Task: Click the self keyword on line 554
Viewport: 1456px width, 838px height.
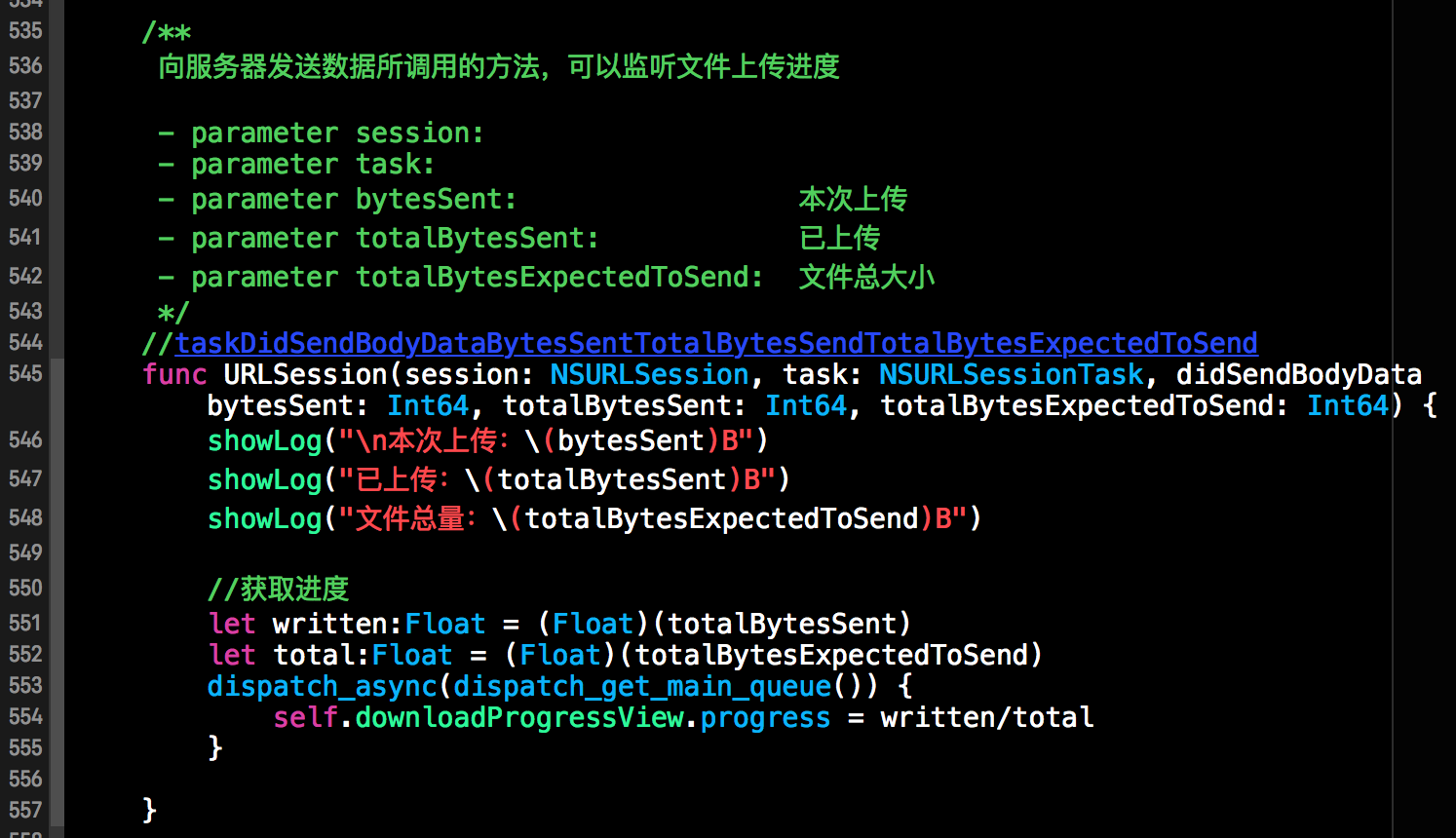Action: 305,717
